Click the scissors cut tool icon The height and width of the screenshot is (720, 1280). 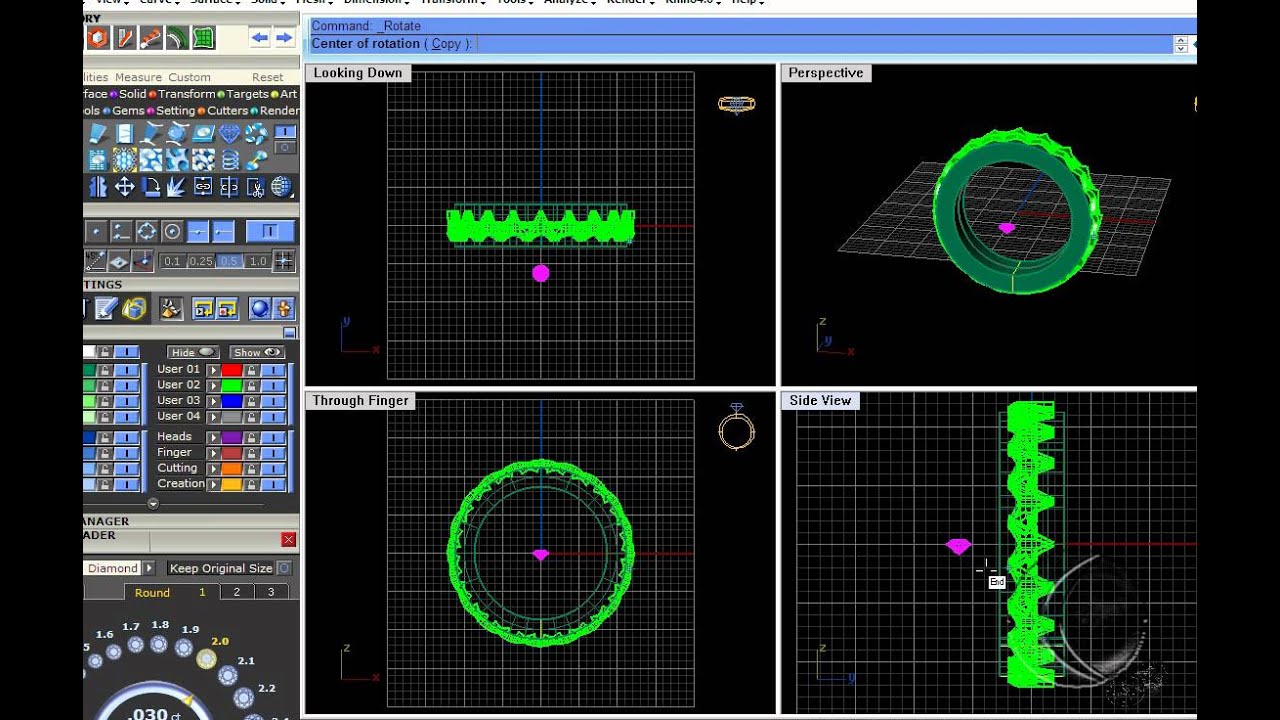pyautogui.click(x=255, y=186)
